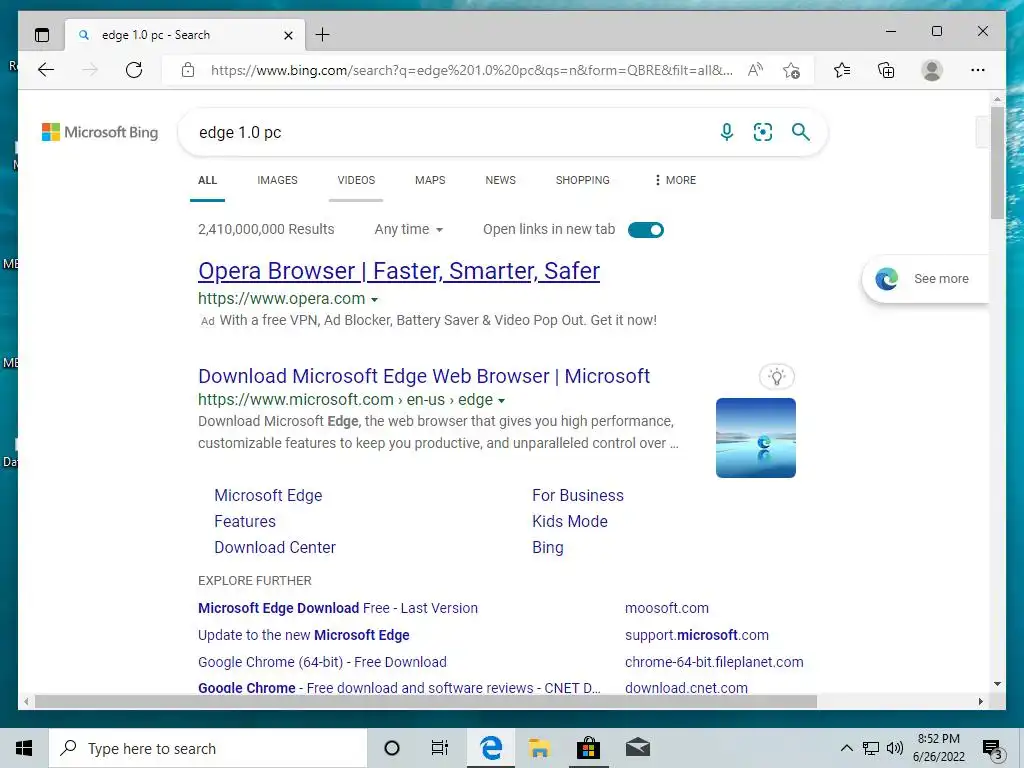Close the 'edge 1.0 pc - Search' tab
Image resolution: width=1024 pixels, height=768 pixels.
(288, 35)
